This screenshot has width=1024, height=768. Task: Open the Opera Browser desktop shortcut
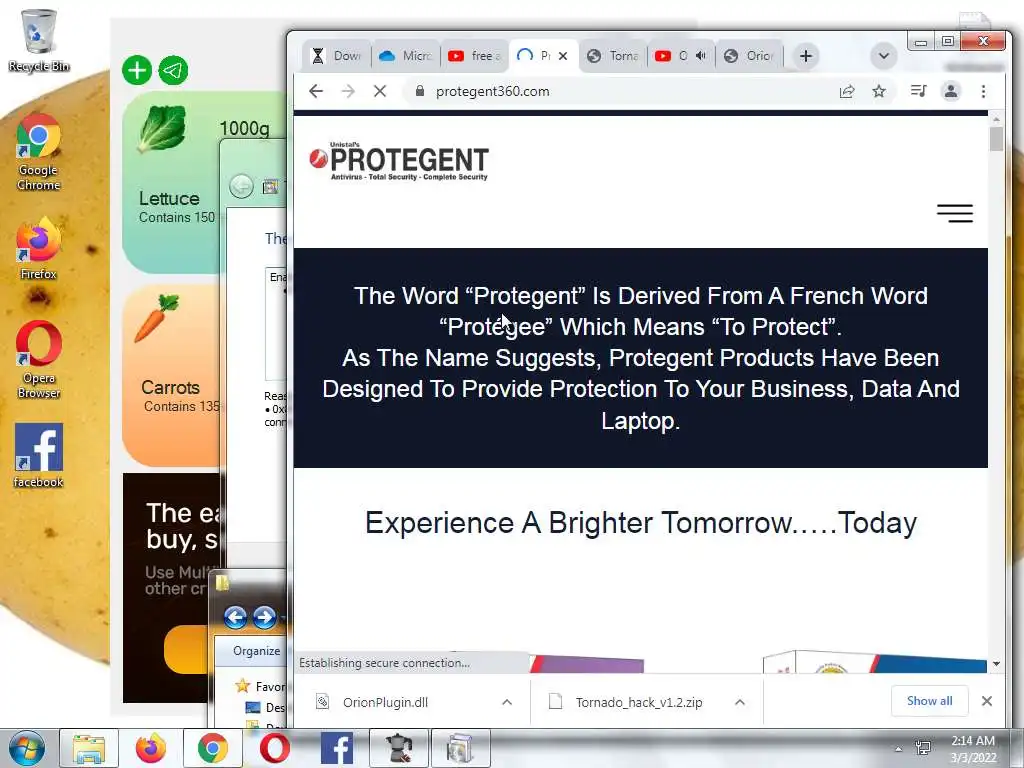pos(39,359)
